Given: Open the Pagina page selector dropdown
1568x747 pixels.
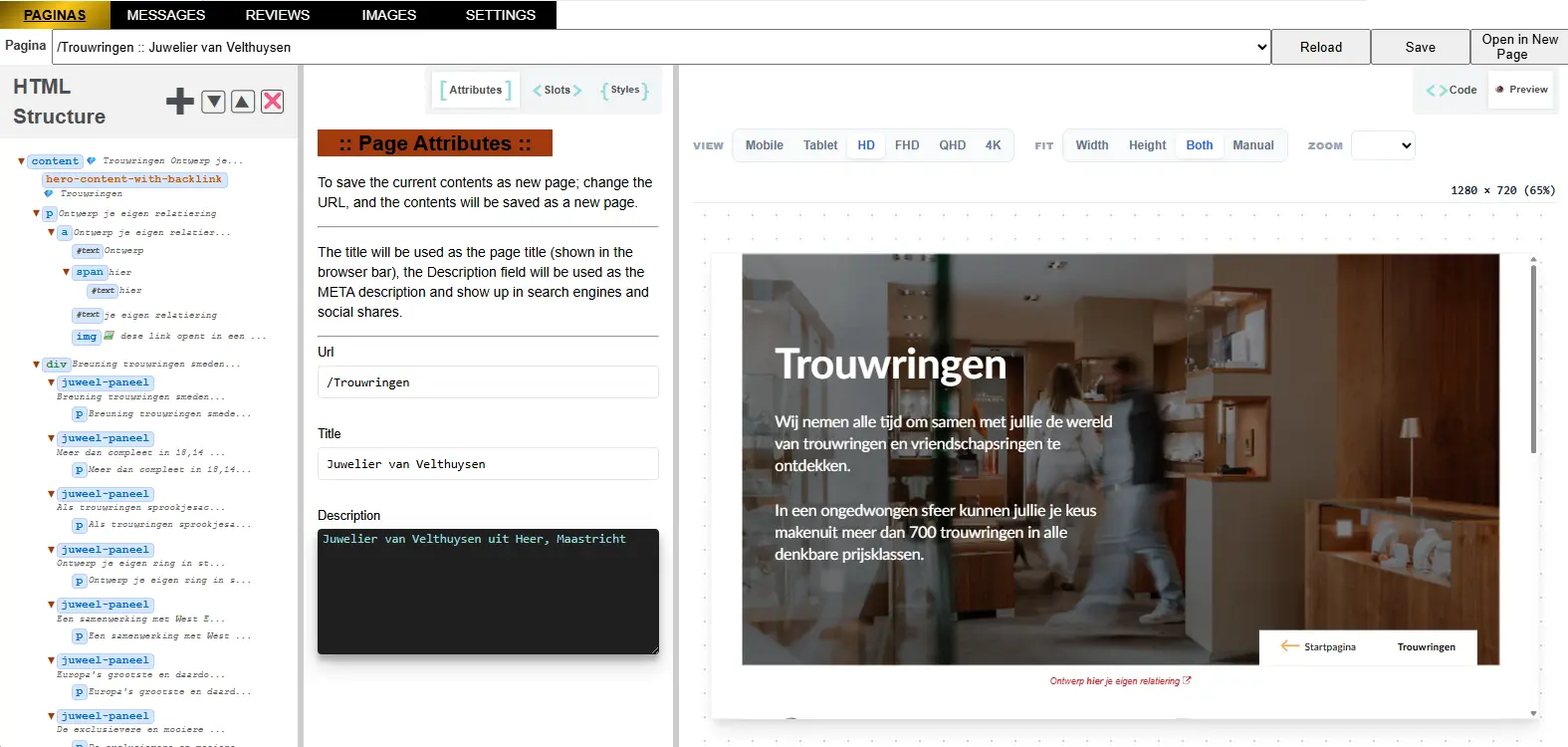Looking at the screenshot, I should [662, 47].
